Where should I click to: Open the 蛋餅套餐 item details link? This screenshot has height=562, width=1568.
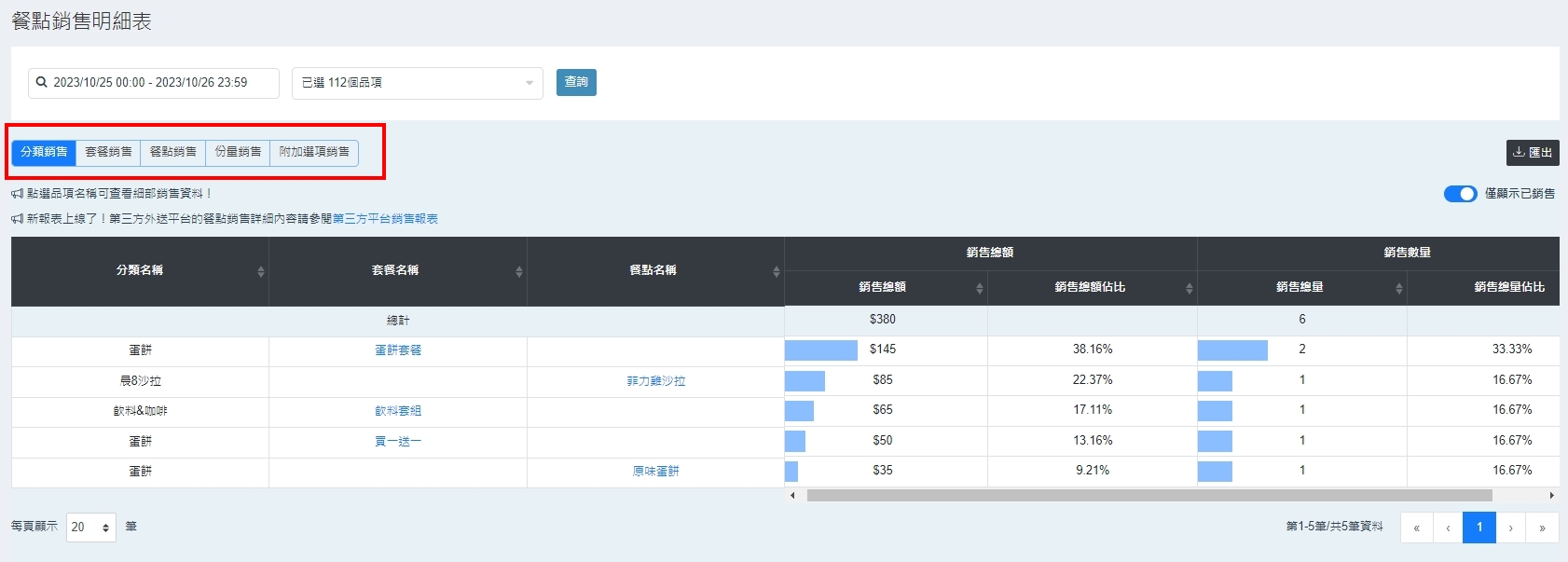(x=398, y=350)
